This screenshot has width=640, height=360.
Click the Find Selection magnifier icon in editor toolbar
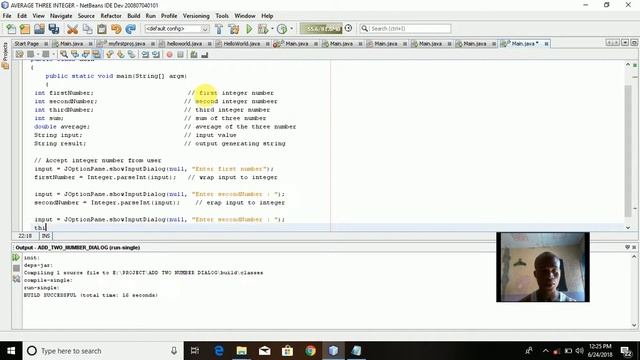point(64,54)
